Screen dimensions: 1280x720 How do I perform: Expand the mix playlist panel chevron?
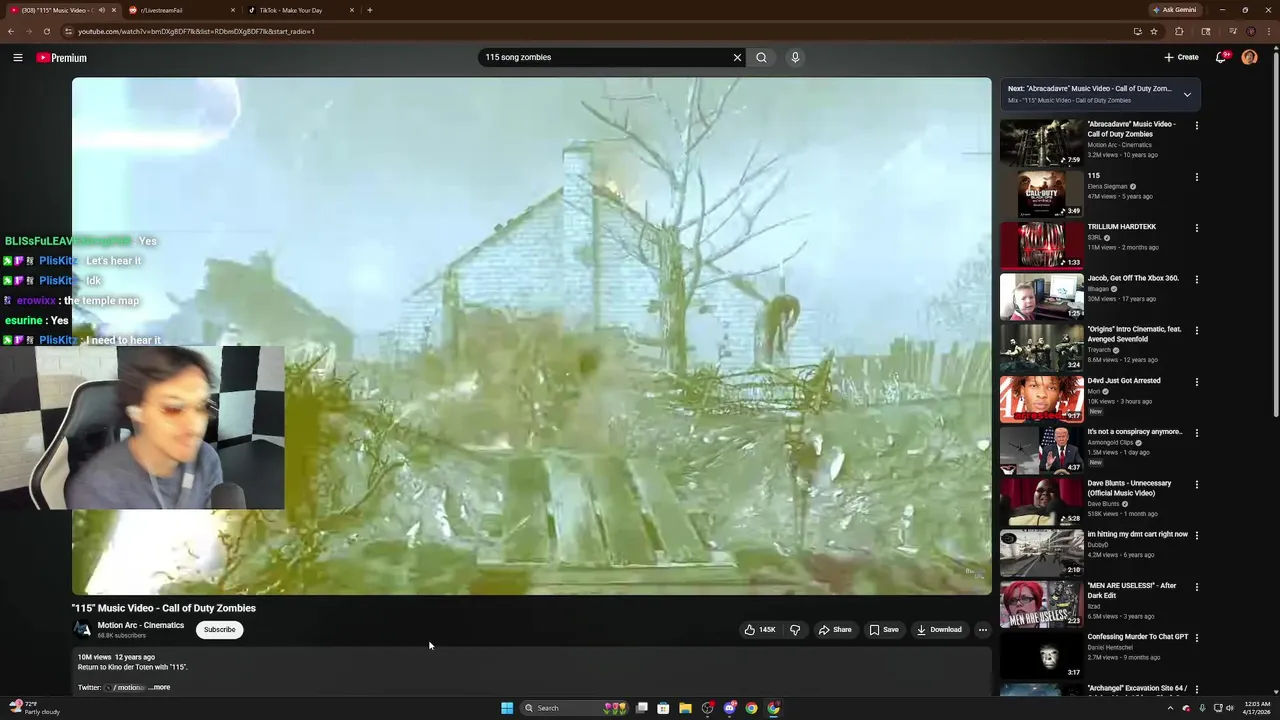coord(1187,94)
